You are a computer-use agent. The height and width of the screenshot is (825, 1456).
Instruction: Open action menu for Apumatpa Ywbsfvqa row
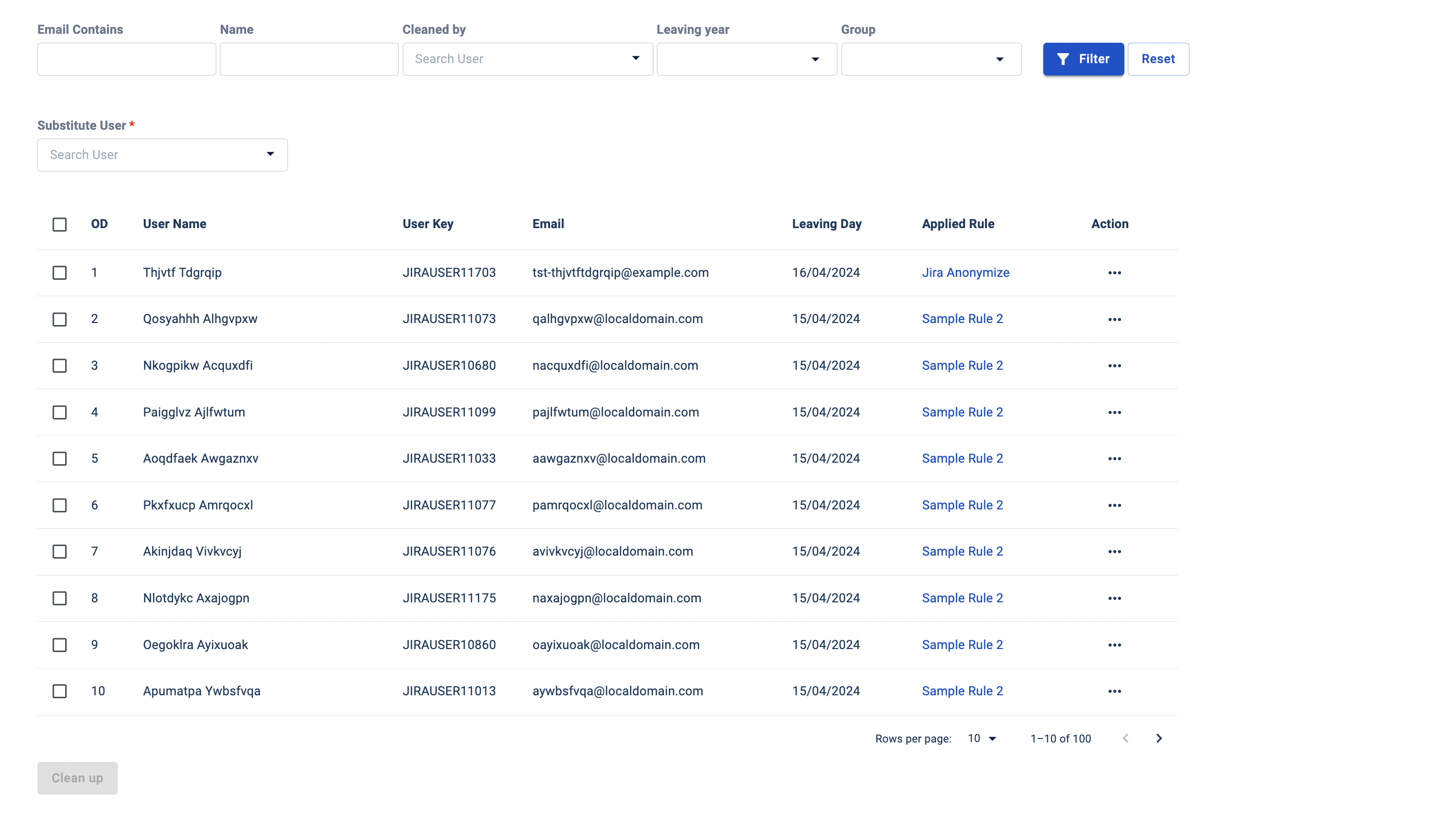(1114, 691)
